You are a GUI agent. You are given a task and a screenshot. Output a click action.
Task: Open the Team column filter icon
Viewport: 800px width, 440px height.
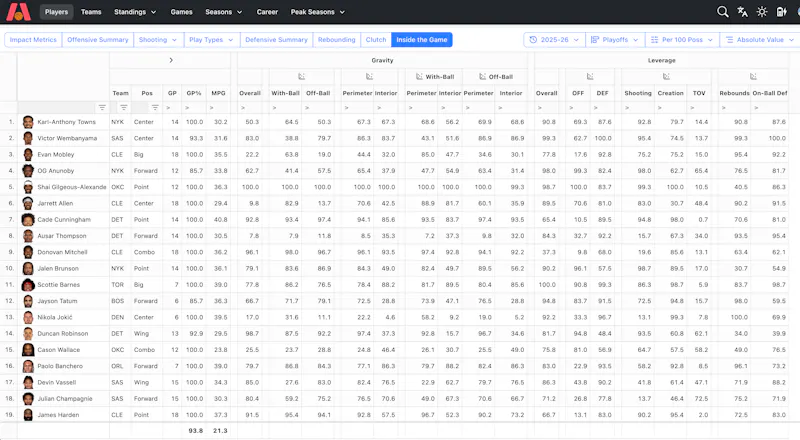[123, 108]
